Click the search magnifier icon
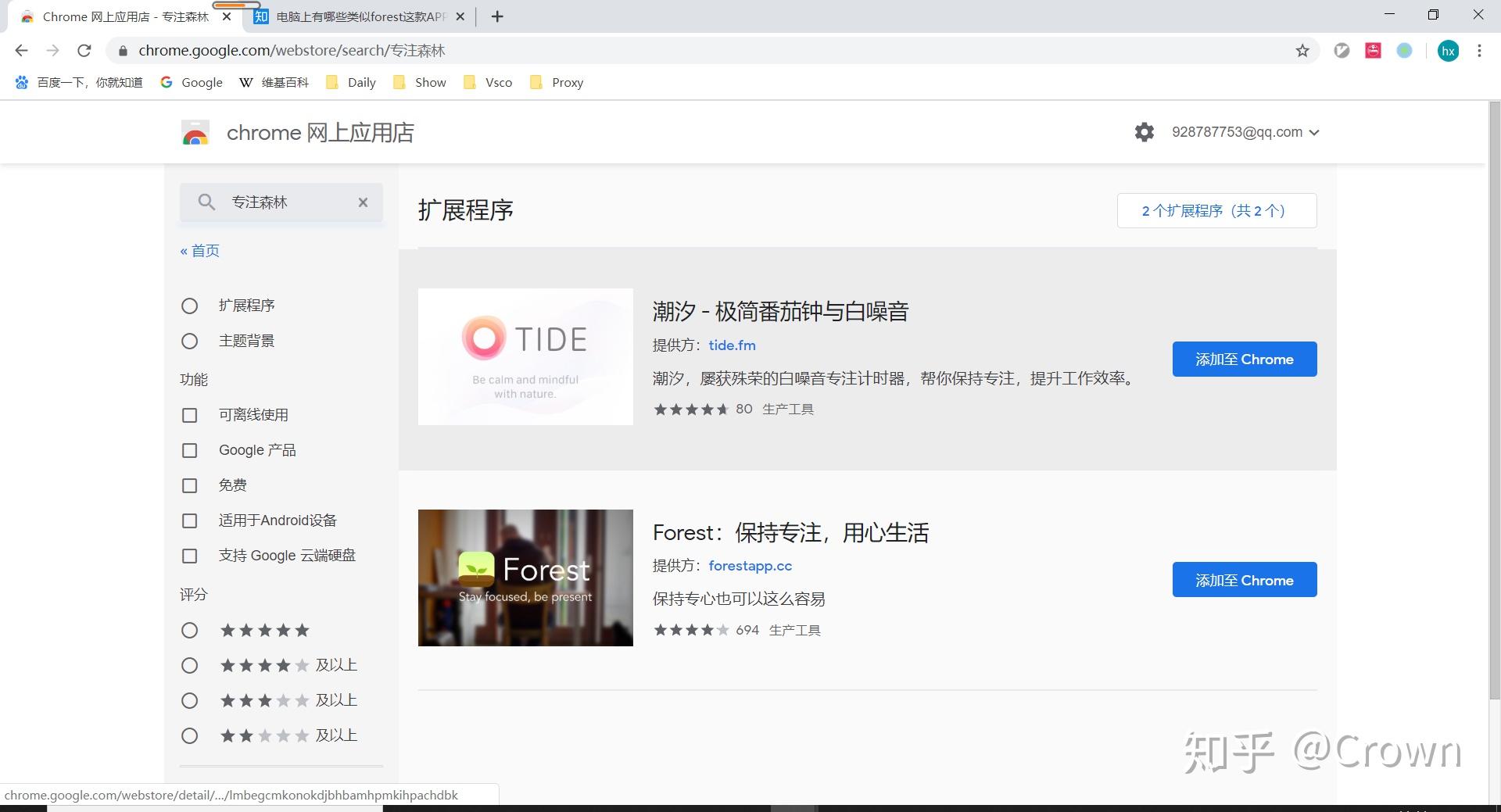 pyautogui.click(x=206, y=202)
